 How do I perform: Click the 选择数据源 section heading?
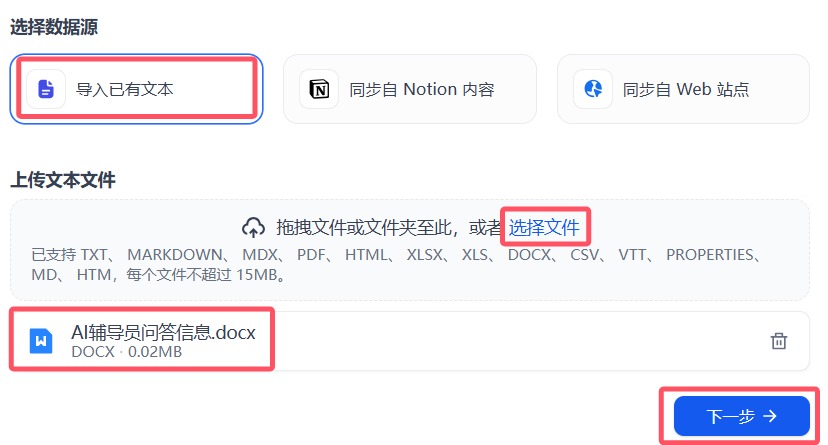click(54, 26)
